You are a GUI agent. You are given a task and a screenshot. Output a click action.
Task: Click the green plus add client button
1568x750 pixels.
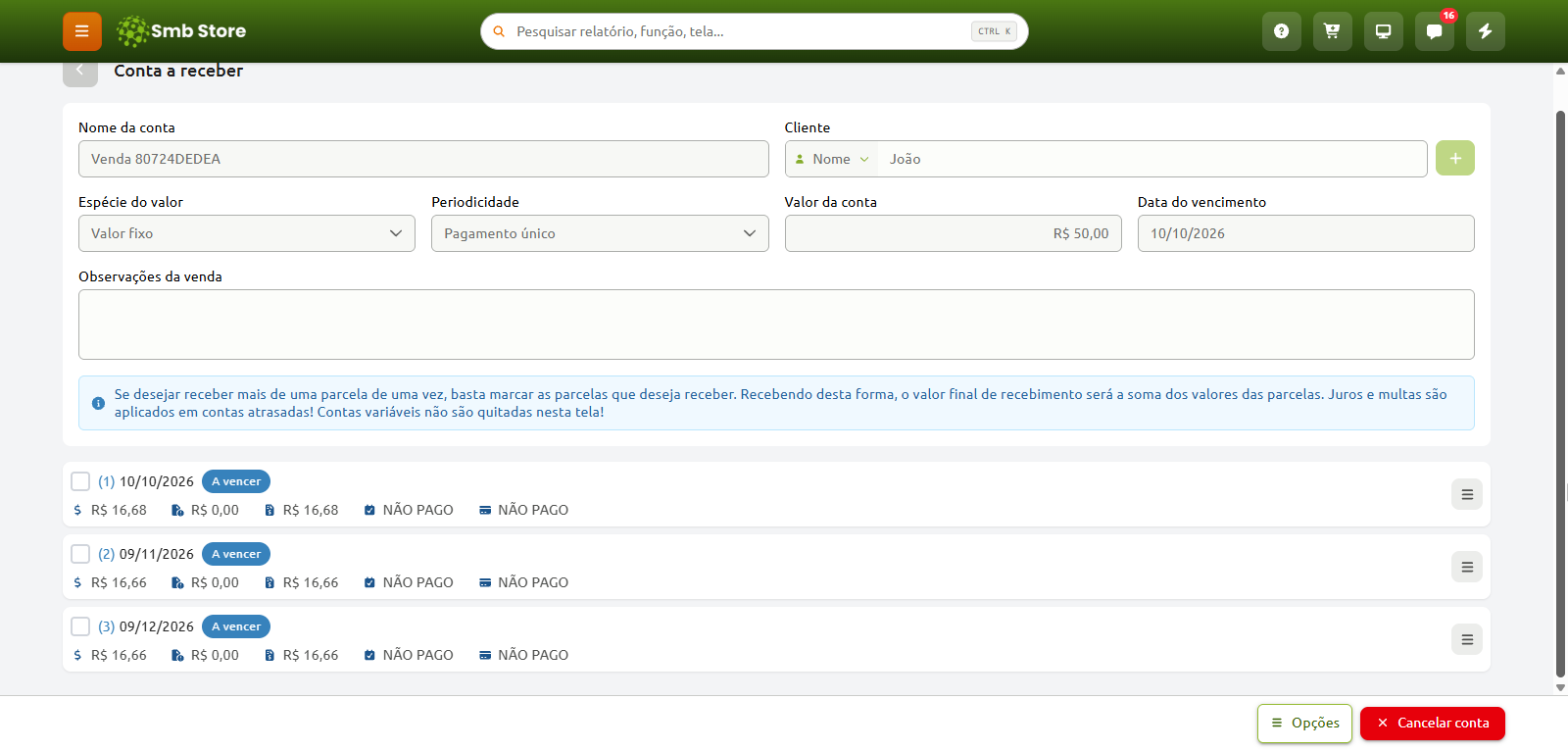(x=1455, y=158)
